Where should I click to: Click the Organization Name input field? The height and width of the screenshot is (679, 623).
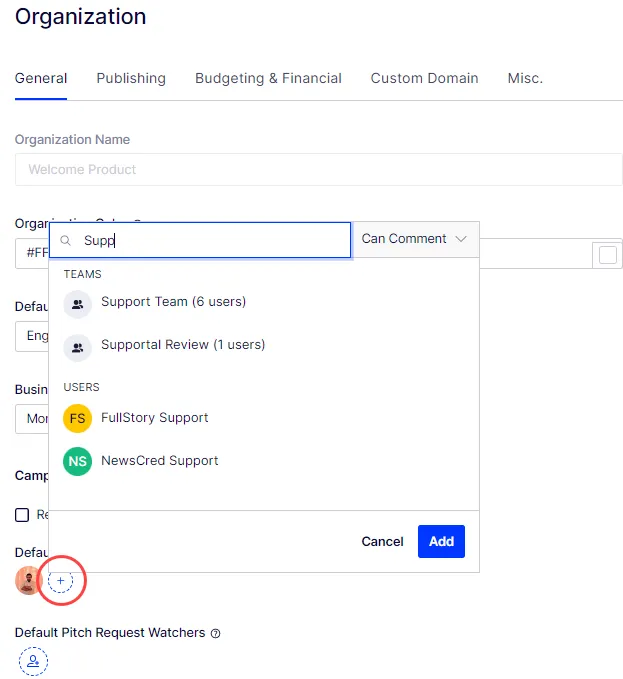pyautogui.click(x=319, y=169)
